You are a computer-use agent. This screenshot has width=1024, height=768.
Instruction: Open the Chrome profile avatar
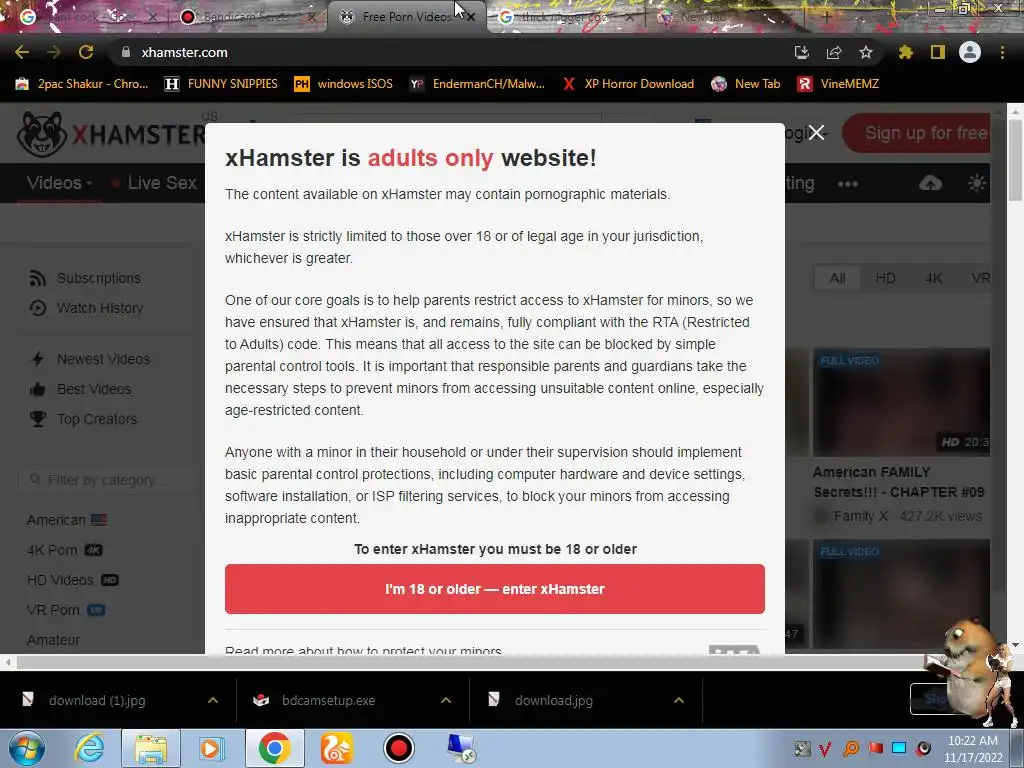tap(970, 52)
